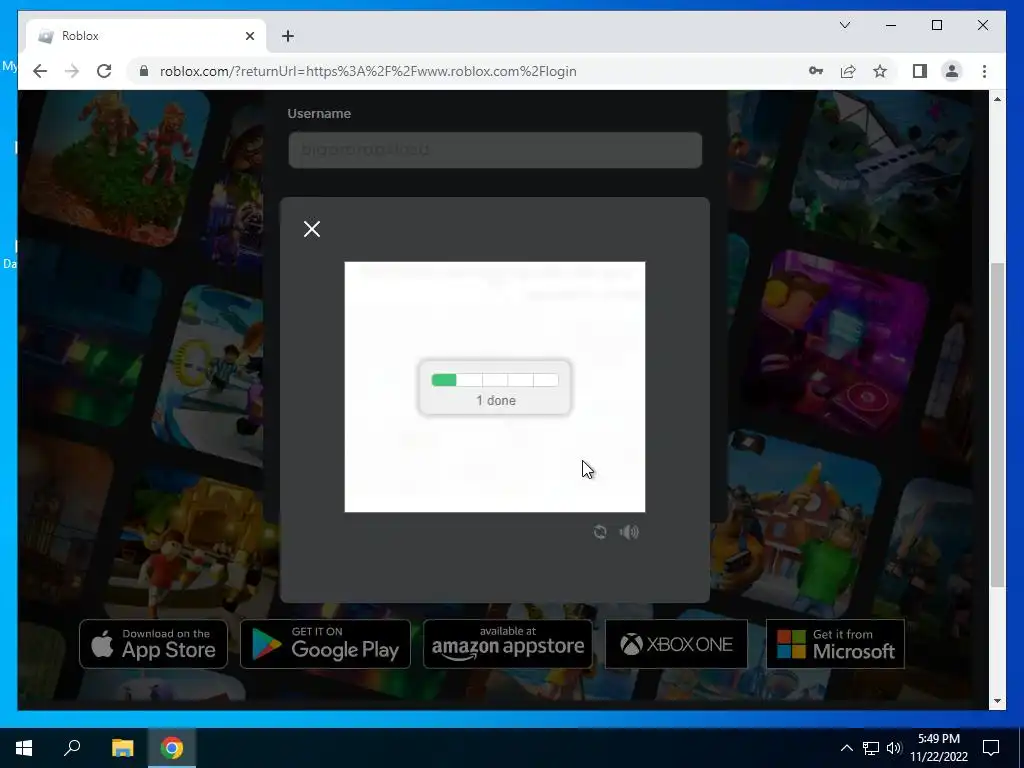This screenshot has height=768, width=1024.
Task: Click the Username input field
Action: point(495,150)
